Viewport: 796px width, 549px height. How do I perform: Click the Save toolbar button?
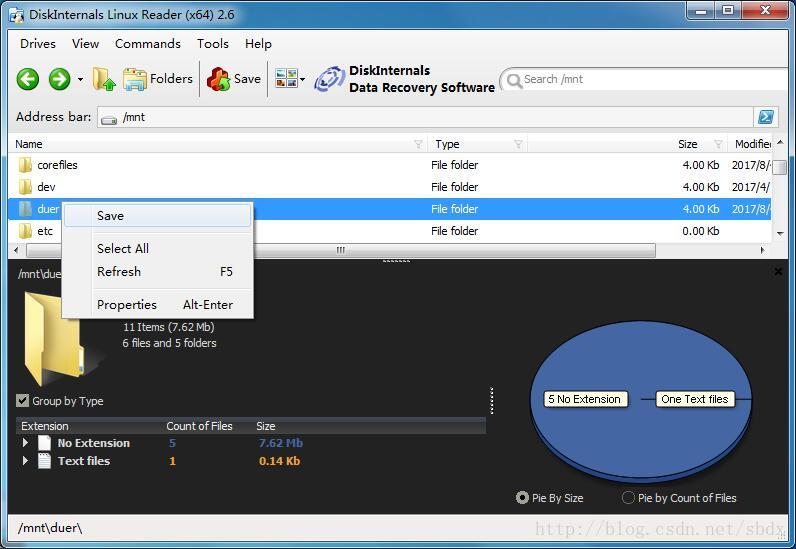[x=234, y=79]
